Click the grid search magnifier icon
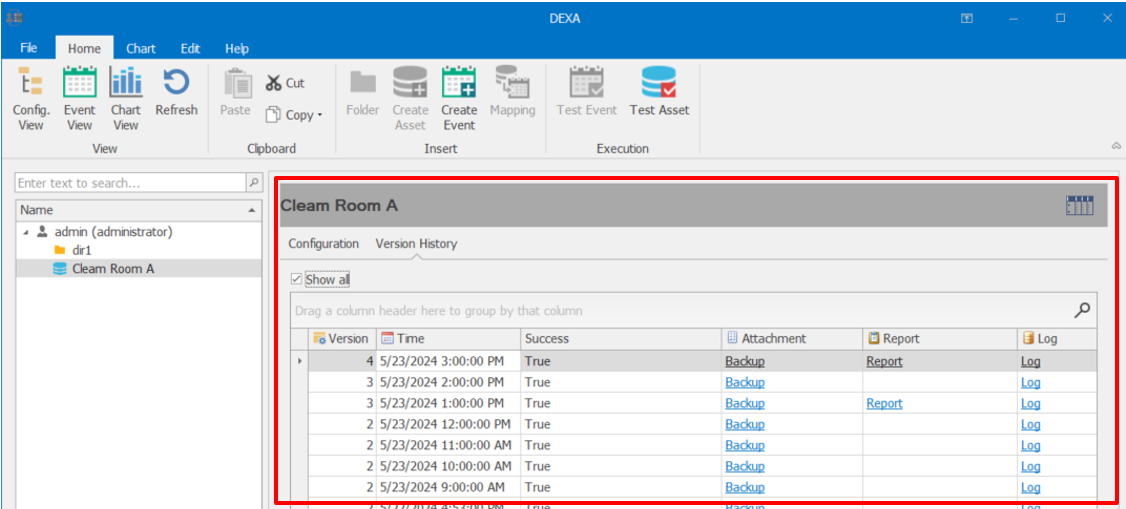The width and height of the screenshot is (1126, 509). pyautogui.click(x=1081, y=310)
